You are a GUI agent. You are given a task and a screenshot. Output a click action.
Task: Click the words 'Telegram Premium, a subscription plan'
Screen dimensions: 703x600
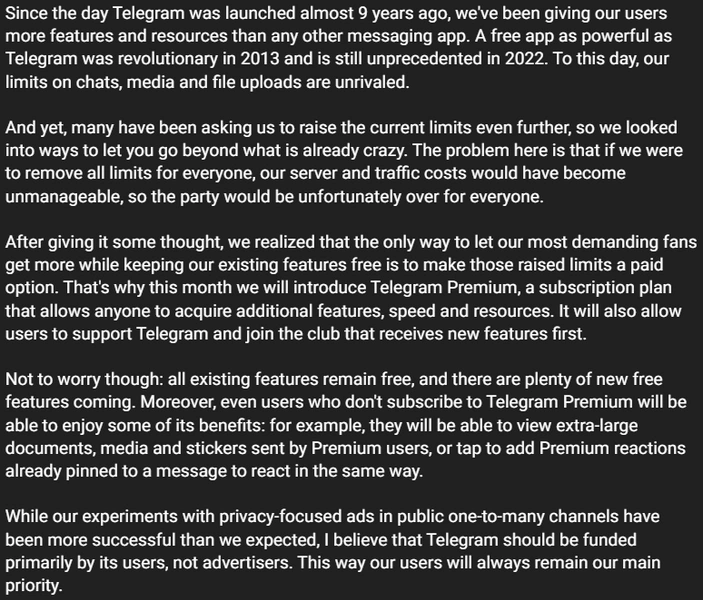tap(521, 288)
